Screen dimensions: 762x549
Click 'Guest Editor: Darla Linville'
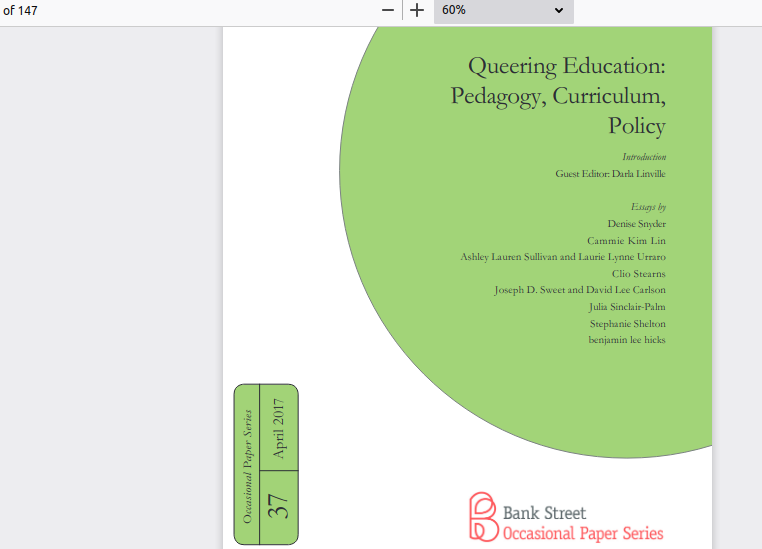point(610,173)
